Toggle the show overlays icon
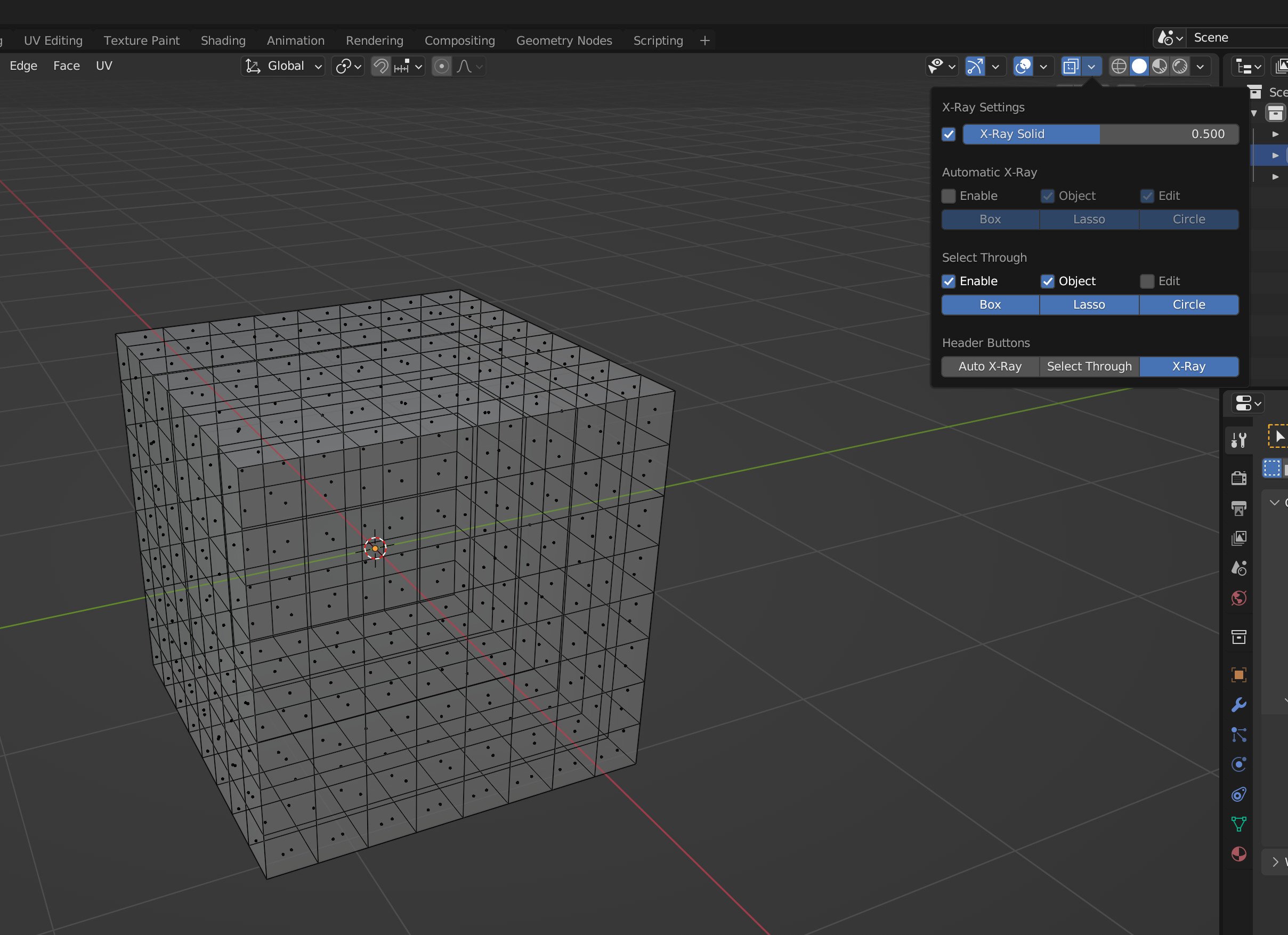 point(1023,67)
